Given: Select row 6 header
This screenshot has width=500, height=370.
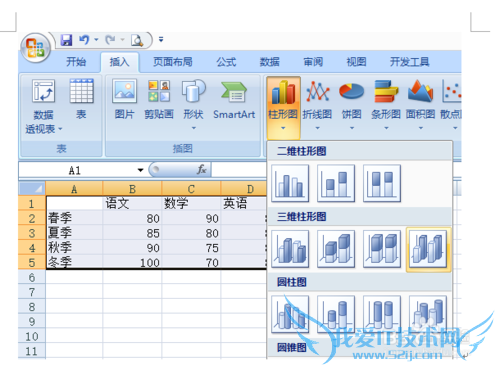Looking at the screenshot, I should (32, 277).
